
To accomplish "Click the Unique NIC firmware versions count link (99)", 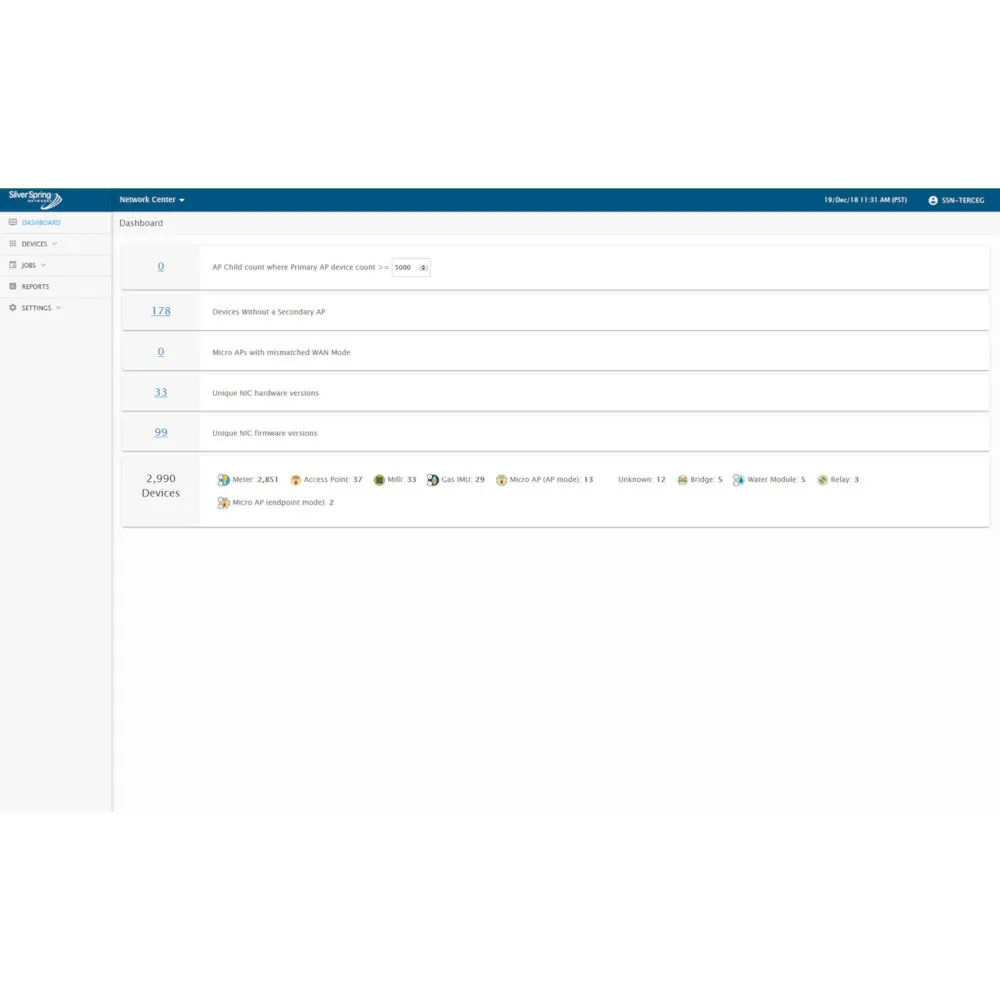I will (x=160, y=432).
